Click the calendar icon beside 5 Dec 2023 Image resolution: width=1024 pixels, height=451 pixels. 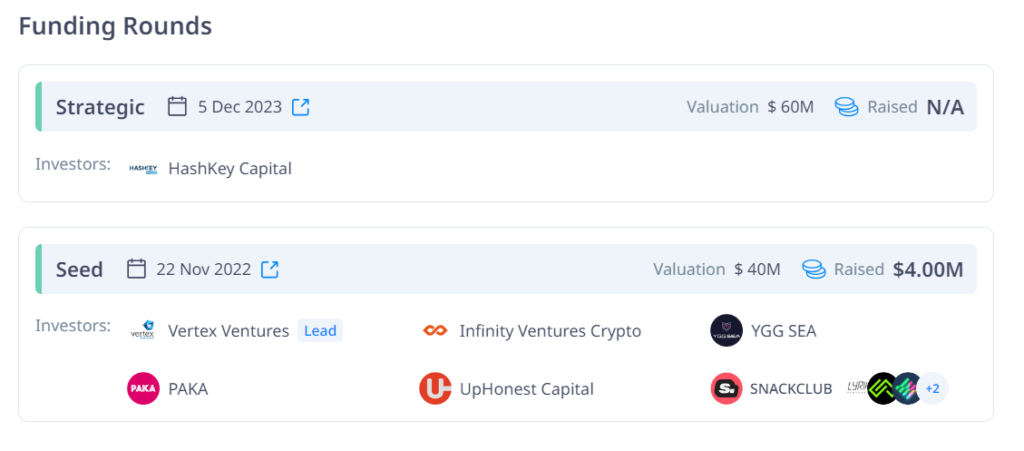tap(177, 107)
